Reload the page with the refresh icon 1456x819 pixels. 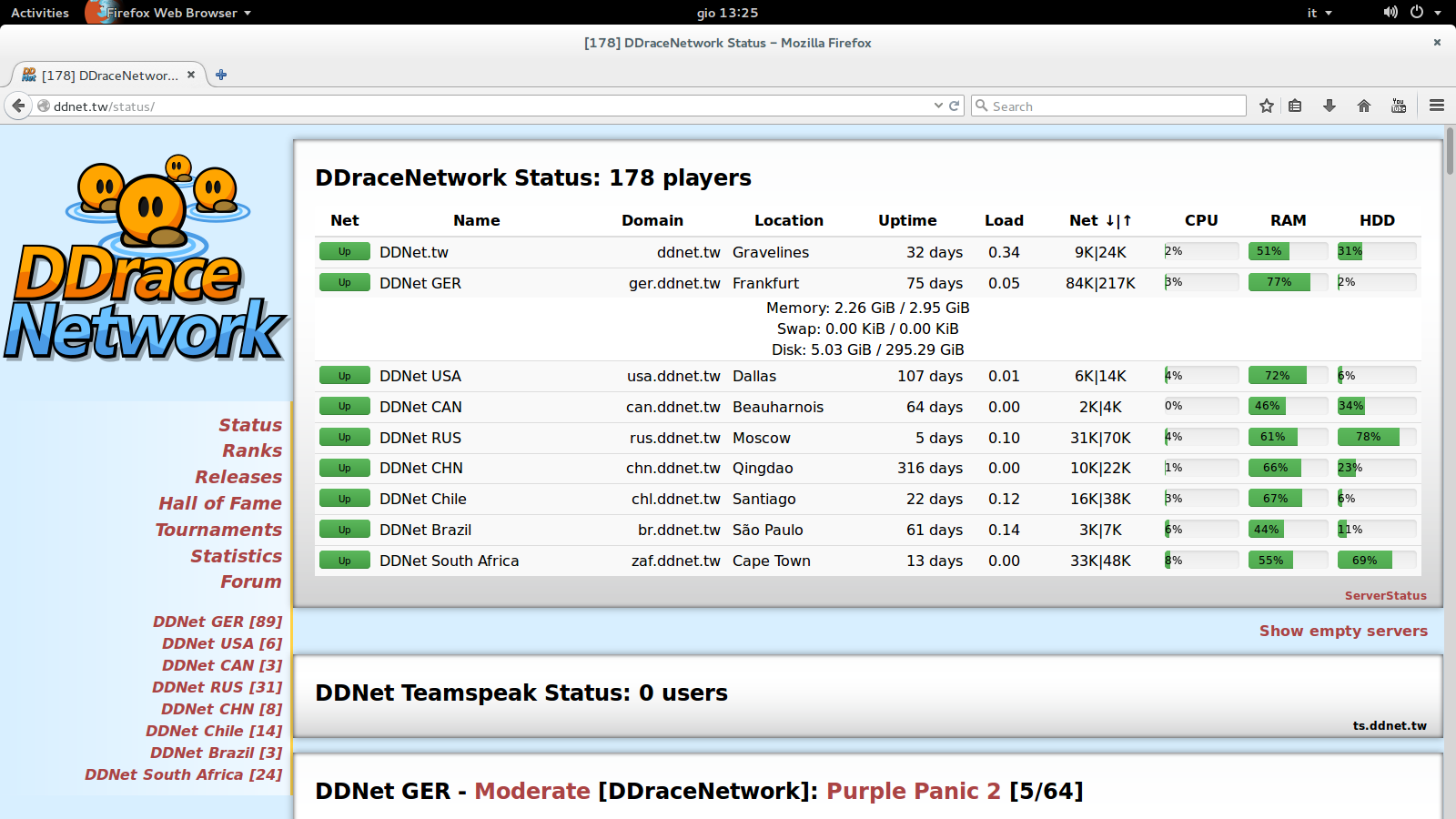pyautogui.click(x=955, y=106)
